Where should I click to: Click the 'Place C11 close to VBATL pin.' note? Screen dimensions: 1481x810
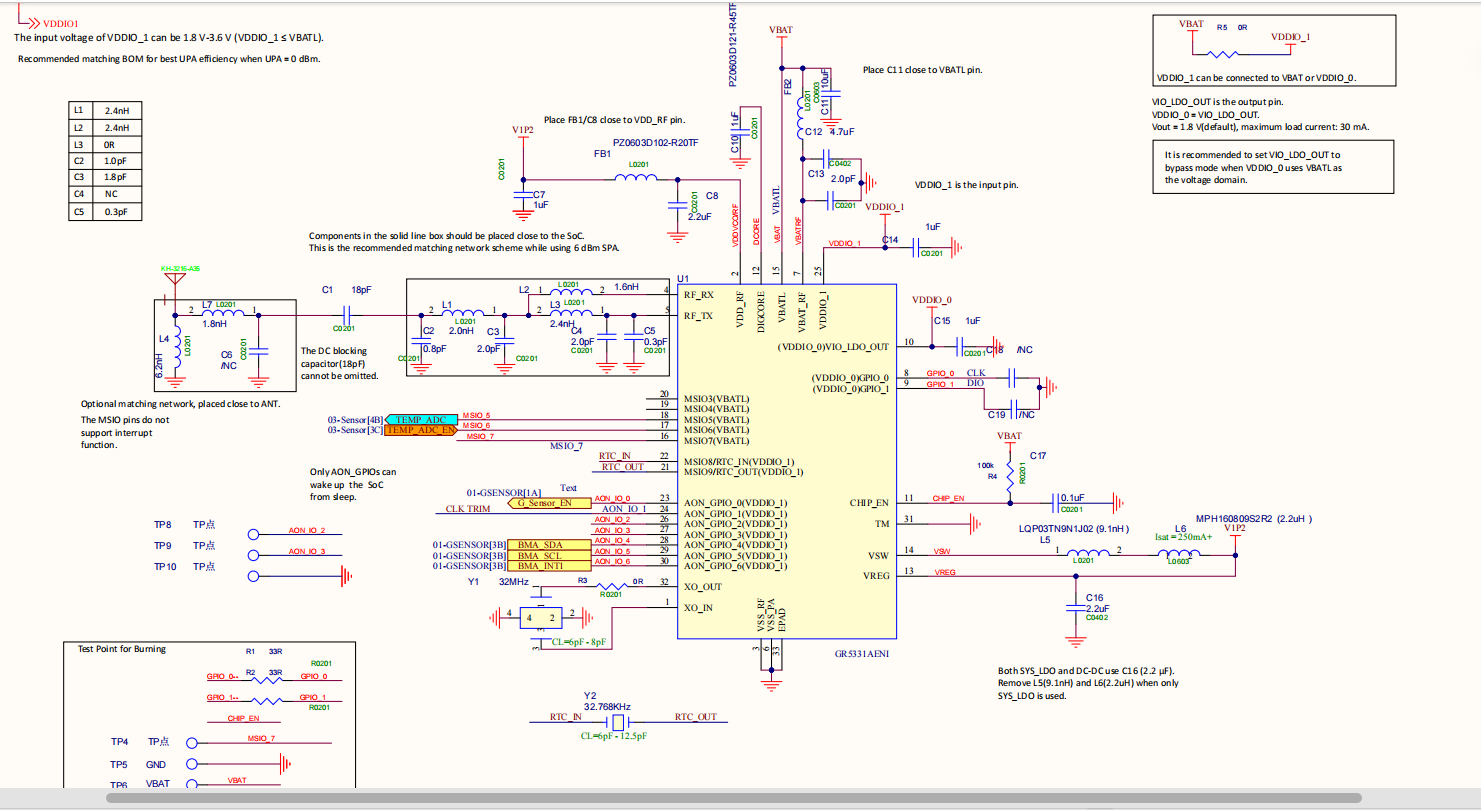[922, 70]
